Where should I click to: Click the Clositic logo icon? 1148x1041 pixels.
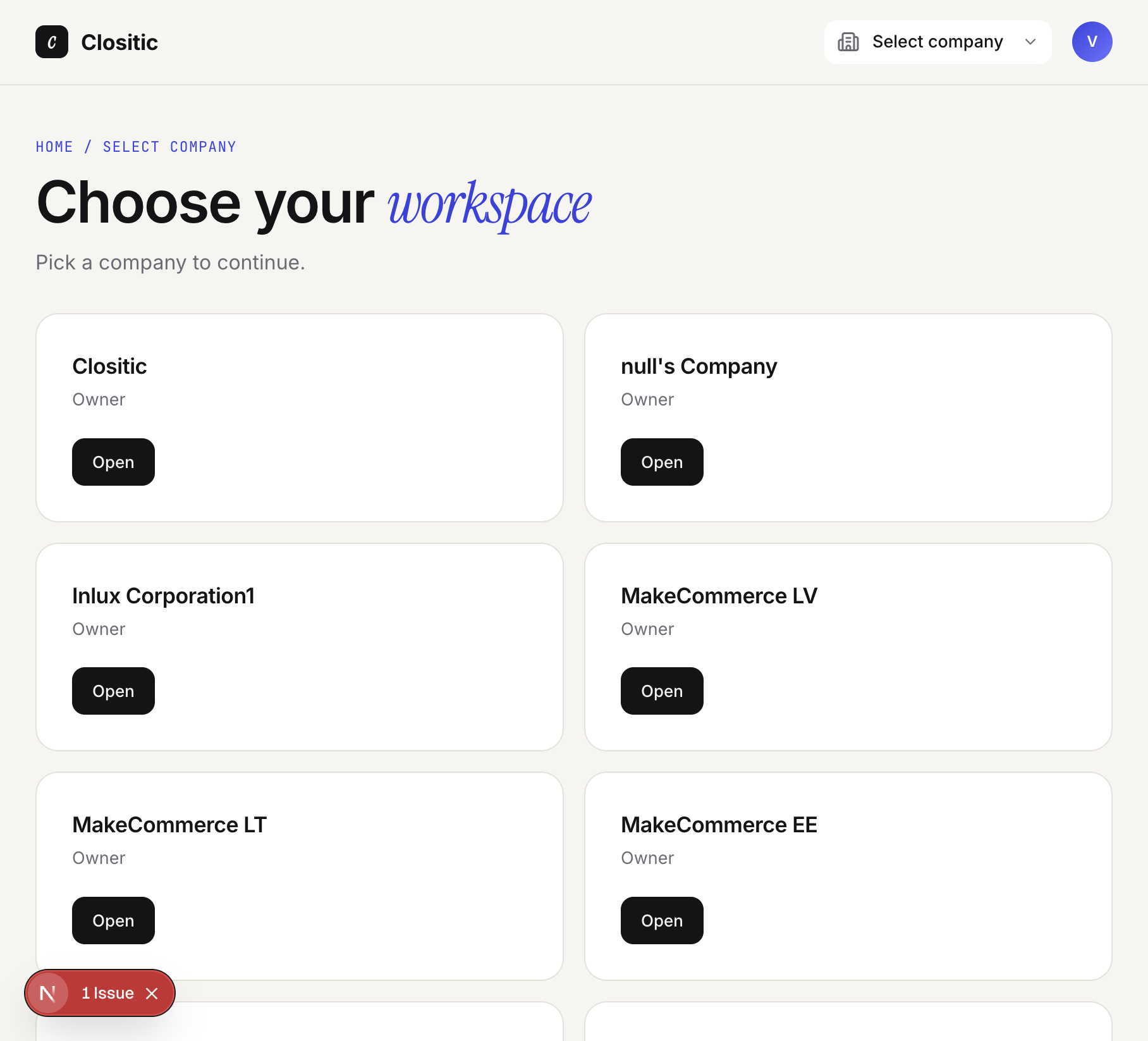click(x=52, y=42)
